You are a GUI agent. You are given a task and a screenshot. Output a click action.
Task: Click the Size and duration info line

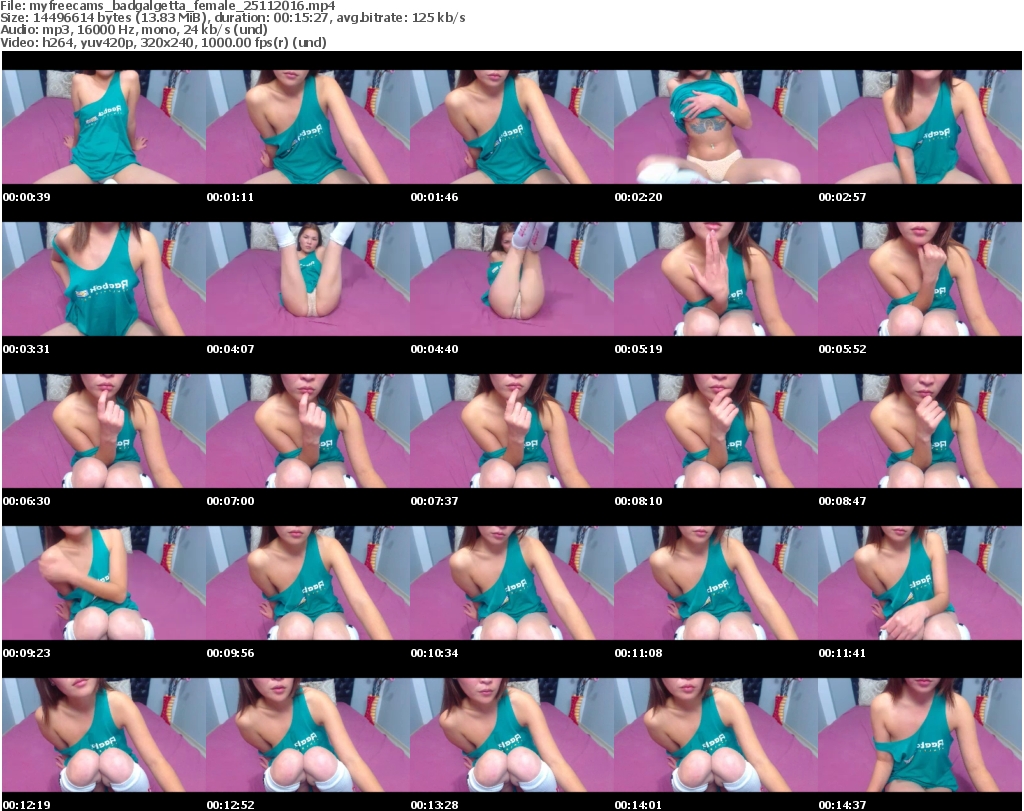coord(233,18)
